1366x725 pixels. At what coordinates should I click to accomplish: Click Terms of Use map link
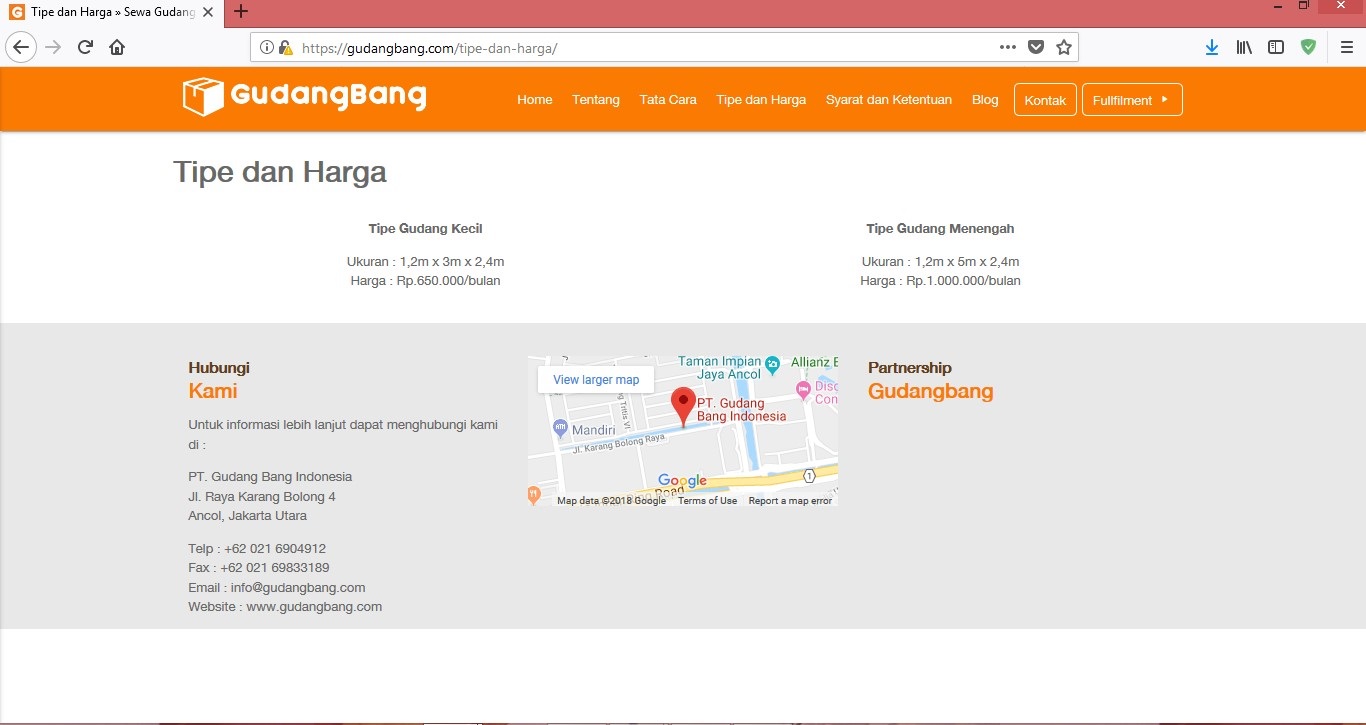[x=707, y=501]
